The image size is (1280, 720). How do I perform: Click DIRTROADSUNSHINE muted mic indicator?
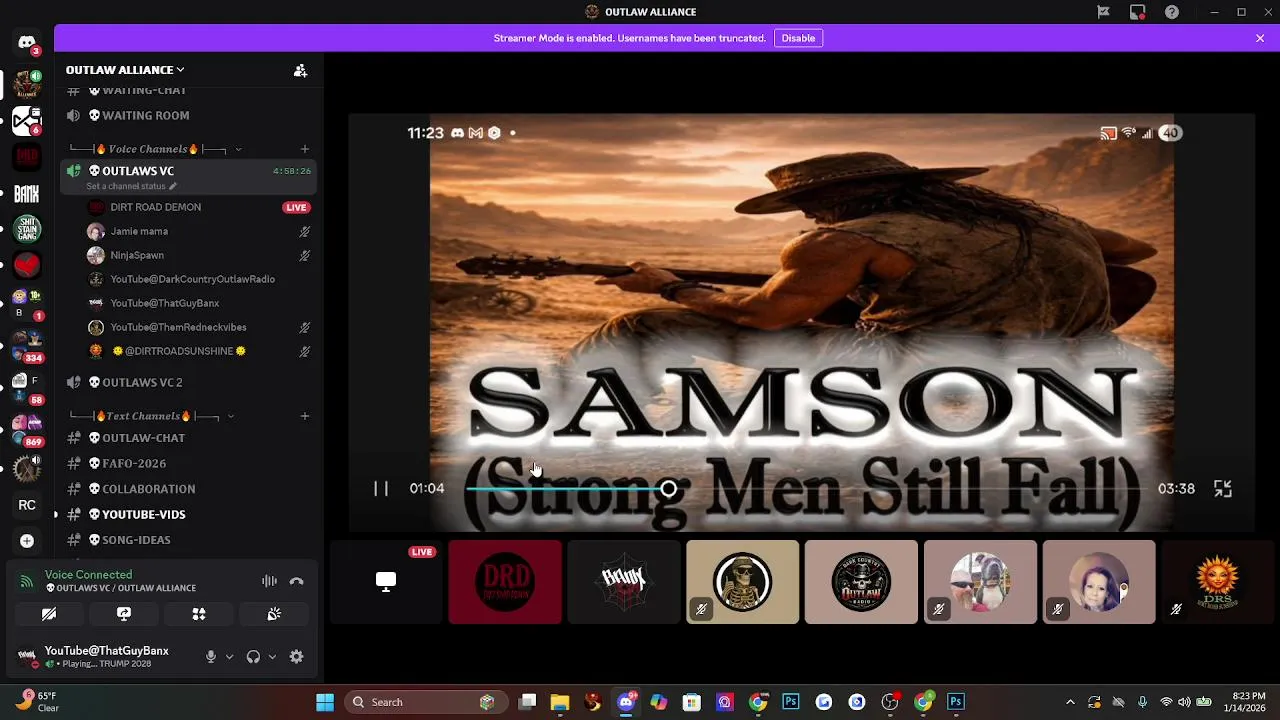coord(305,351)
